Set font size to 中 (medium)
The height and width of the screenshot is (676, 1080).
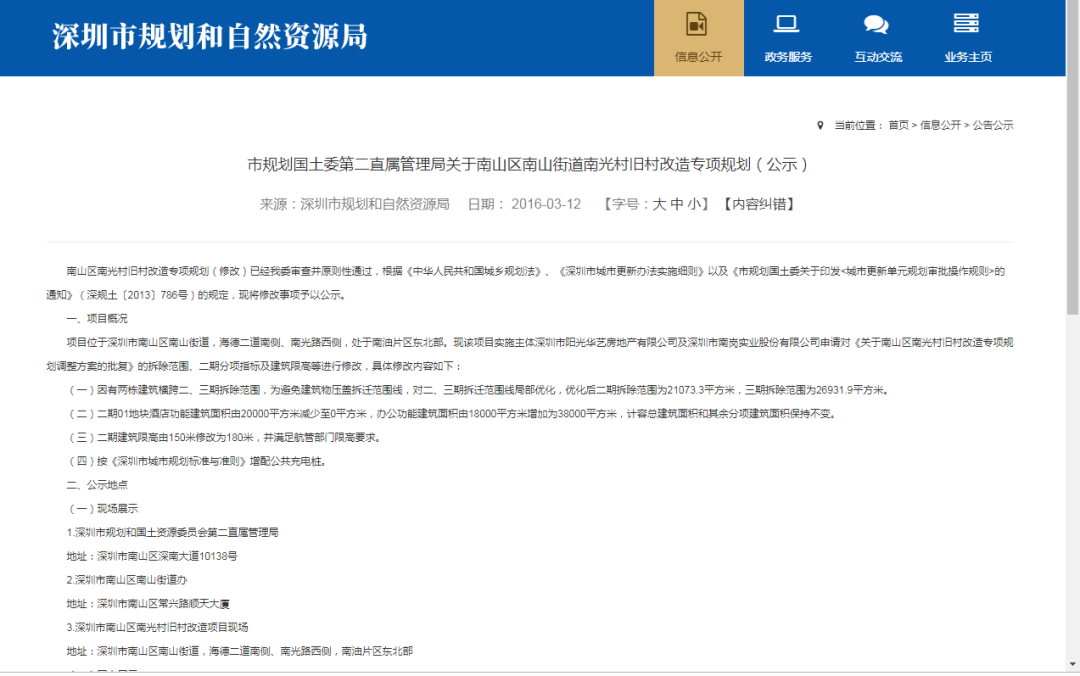pos(677,204)
